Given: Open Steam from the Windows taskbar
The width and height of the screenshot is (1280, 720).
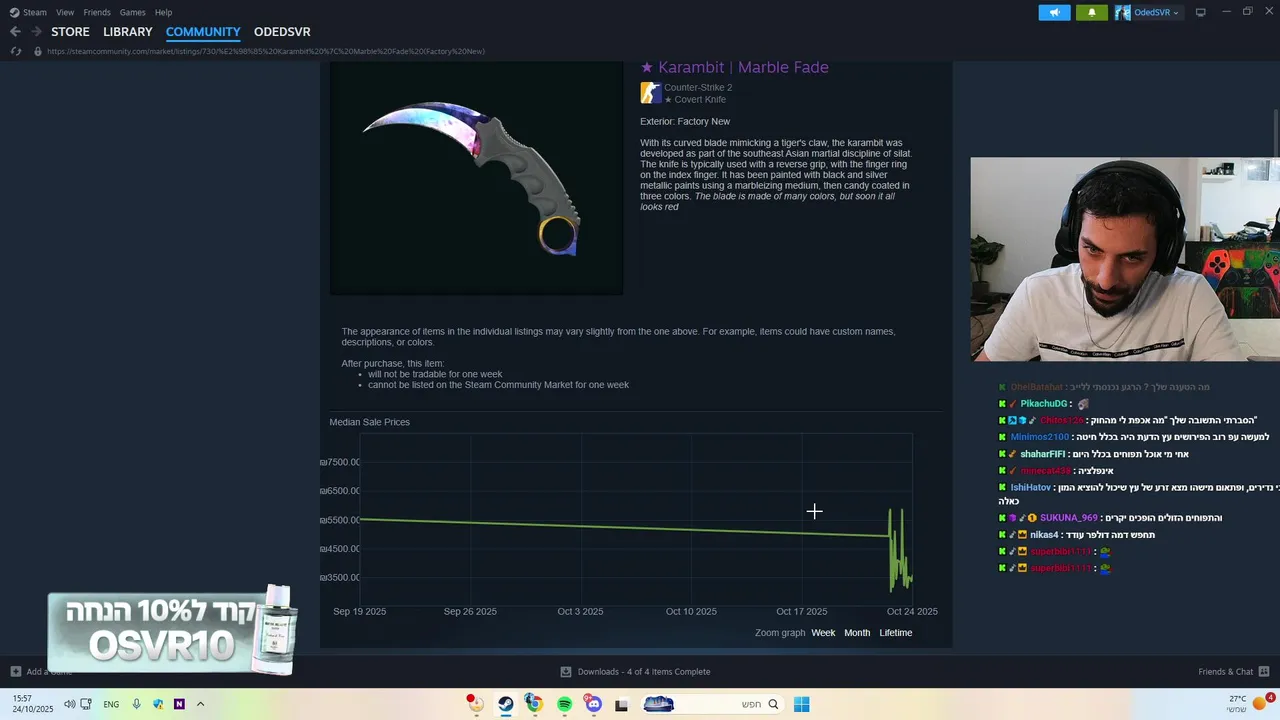Looking at the screenshot, I should (506, 704).
